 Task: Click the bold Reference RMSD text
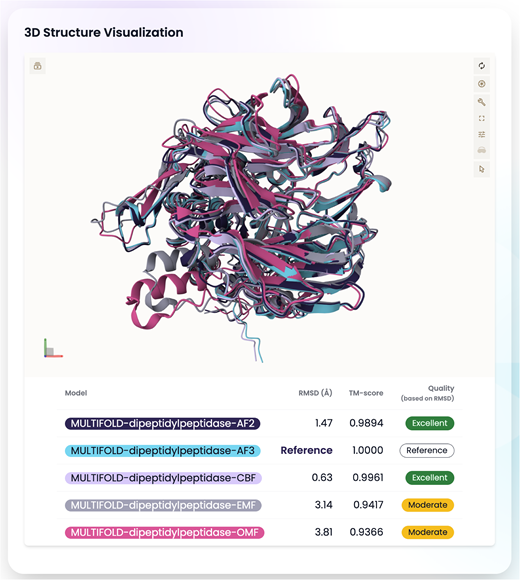pos(306,450)
